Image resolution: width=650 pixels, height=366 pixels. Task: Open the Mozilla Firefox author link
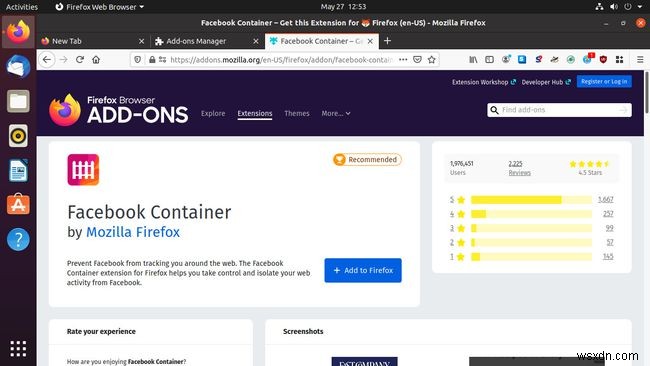click(x=133, y=232)
